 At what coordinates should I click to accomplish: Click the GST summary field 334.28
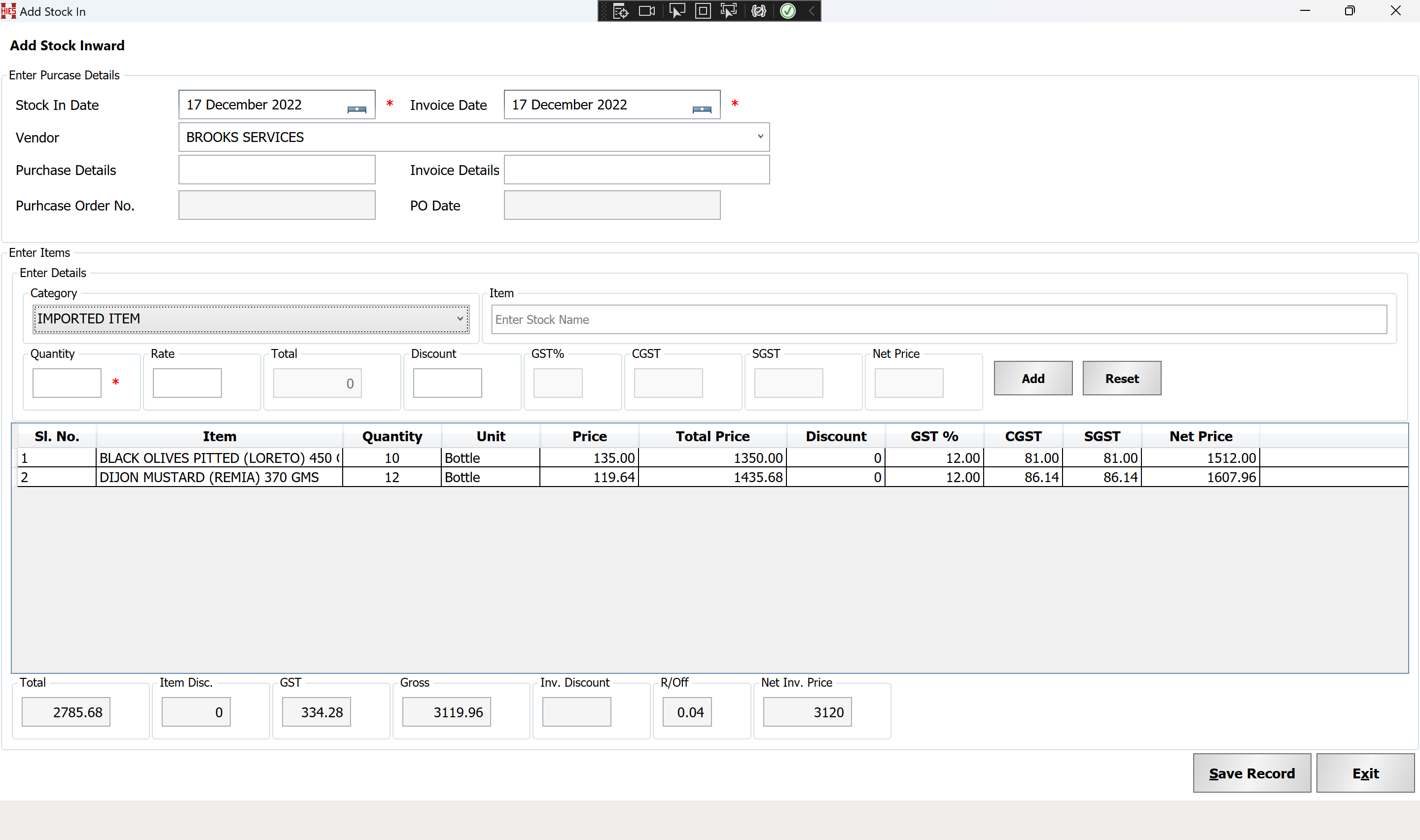pyautogui.click(x=317, y=711)
